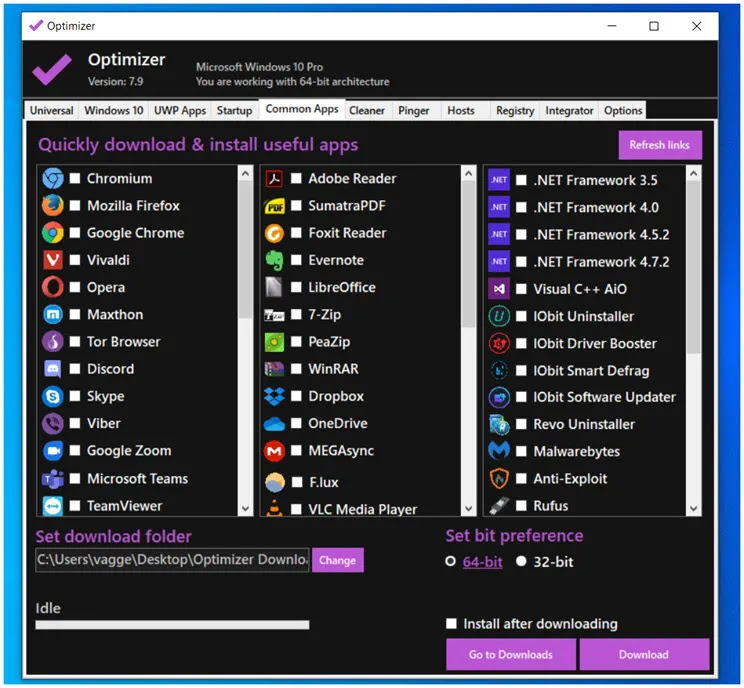
Task: Click down arrow of Adobe Reader list scrollbar
Action: tap(468, 508)
